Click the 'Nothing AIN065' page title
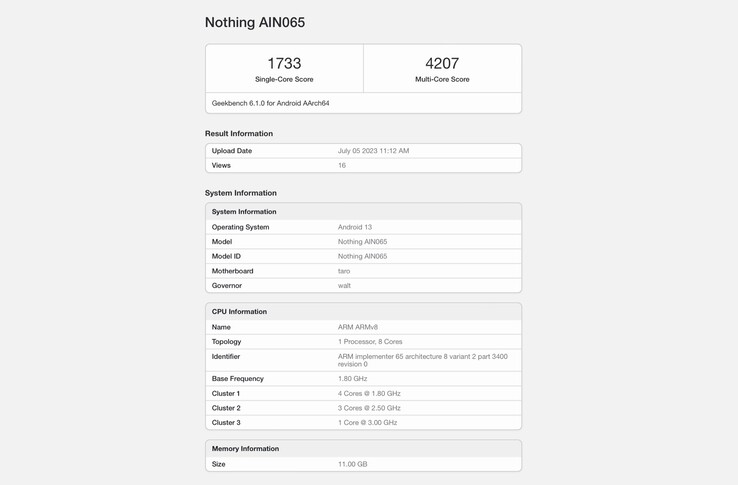This screenshot has width=738, height=485. tap(255, 22)
